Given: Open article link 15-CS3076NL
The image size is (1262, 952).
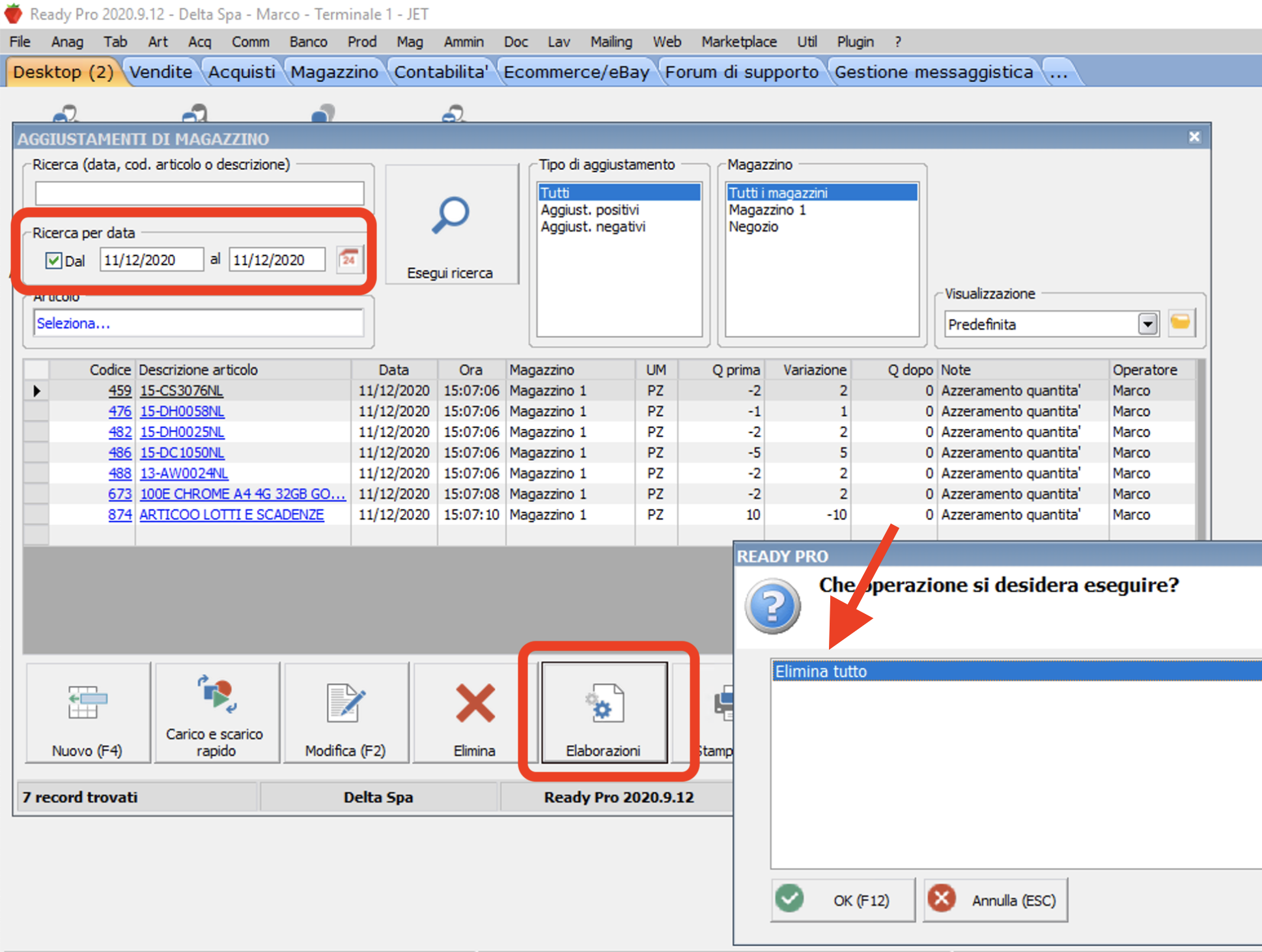Looking at the screenshot, I should [181, 391].
